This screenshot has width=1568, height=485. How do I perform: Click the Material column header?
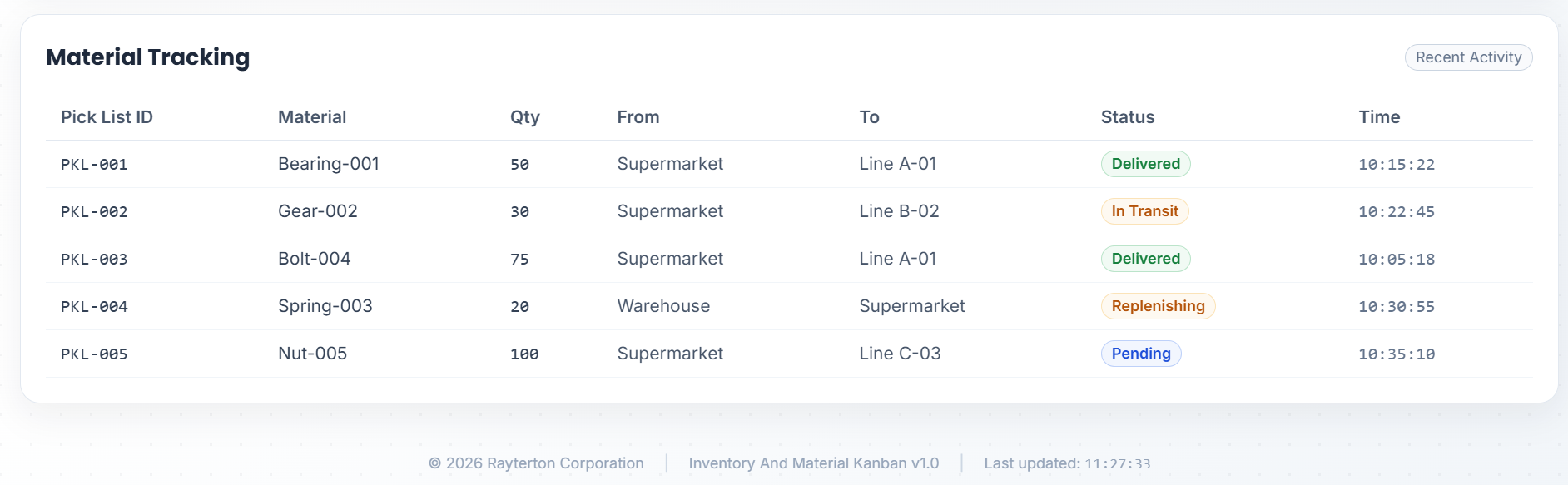(312, 117)
